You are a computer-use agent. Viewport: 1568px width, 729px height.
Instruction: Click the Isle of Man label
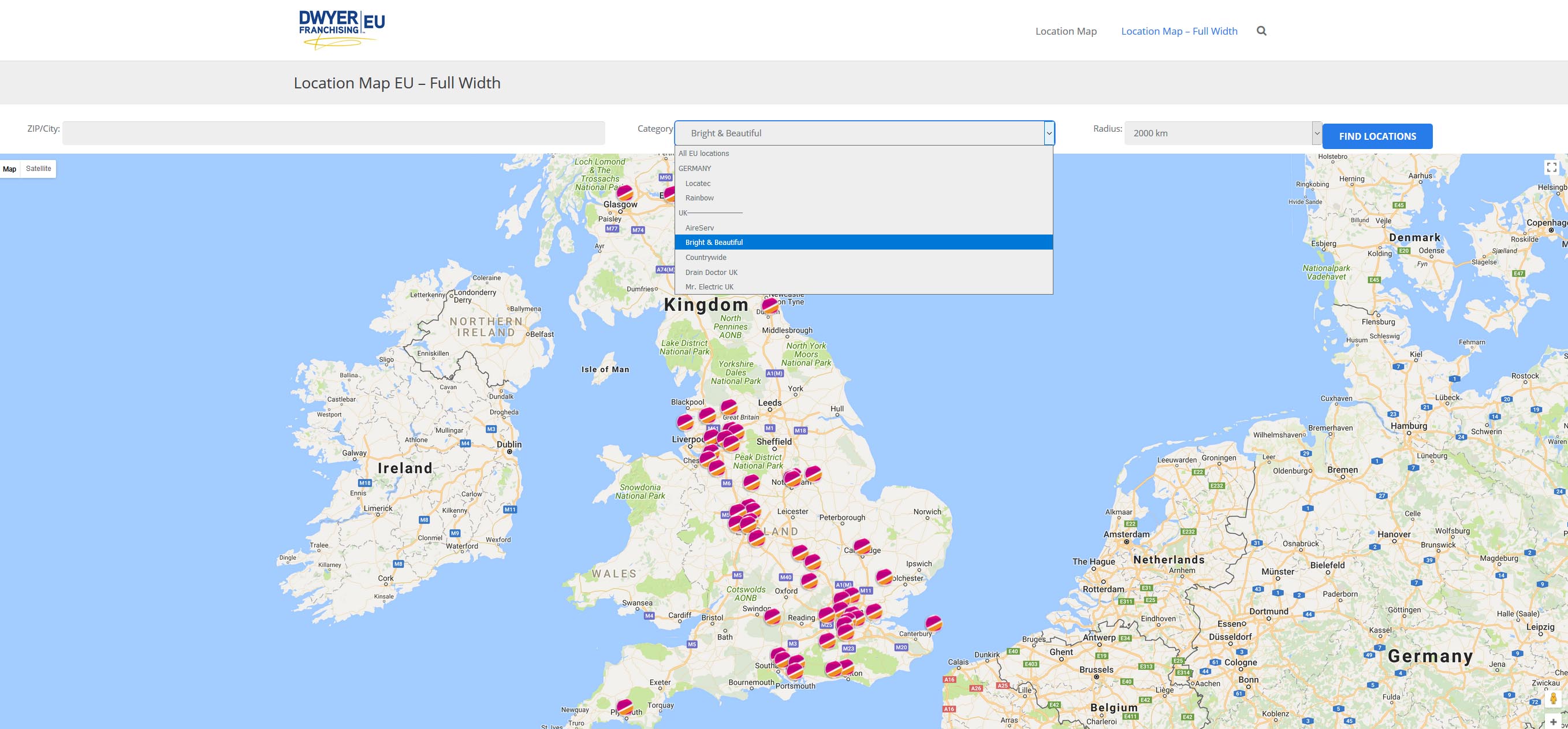point(605,369)
